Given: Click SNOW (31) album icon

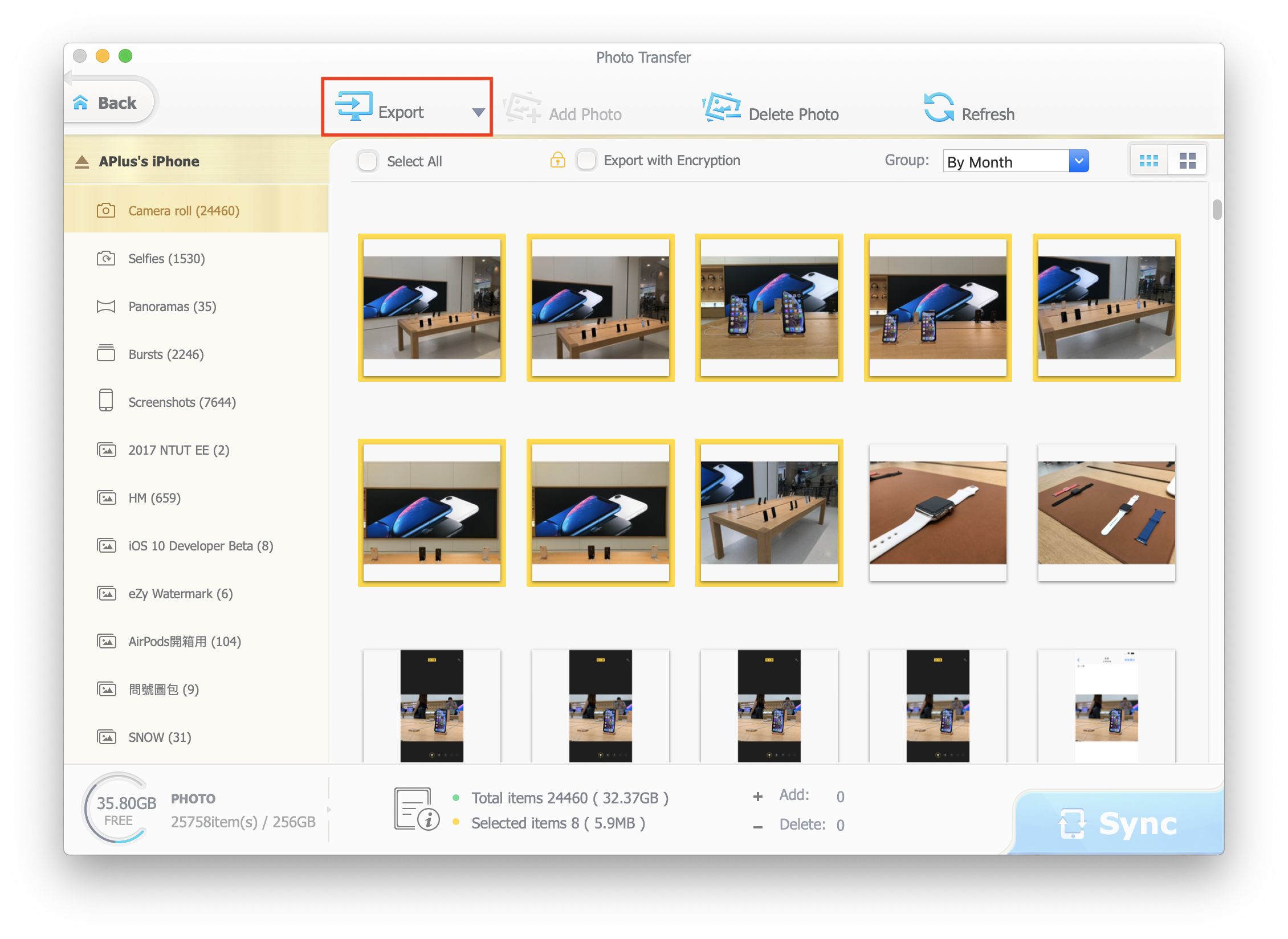Looking at the screenshot, I should [107, 737].
